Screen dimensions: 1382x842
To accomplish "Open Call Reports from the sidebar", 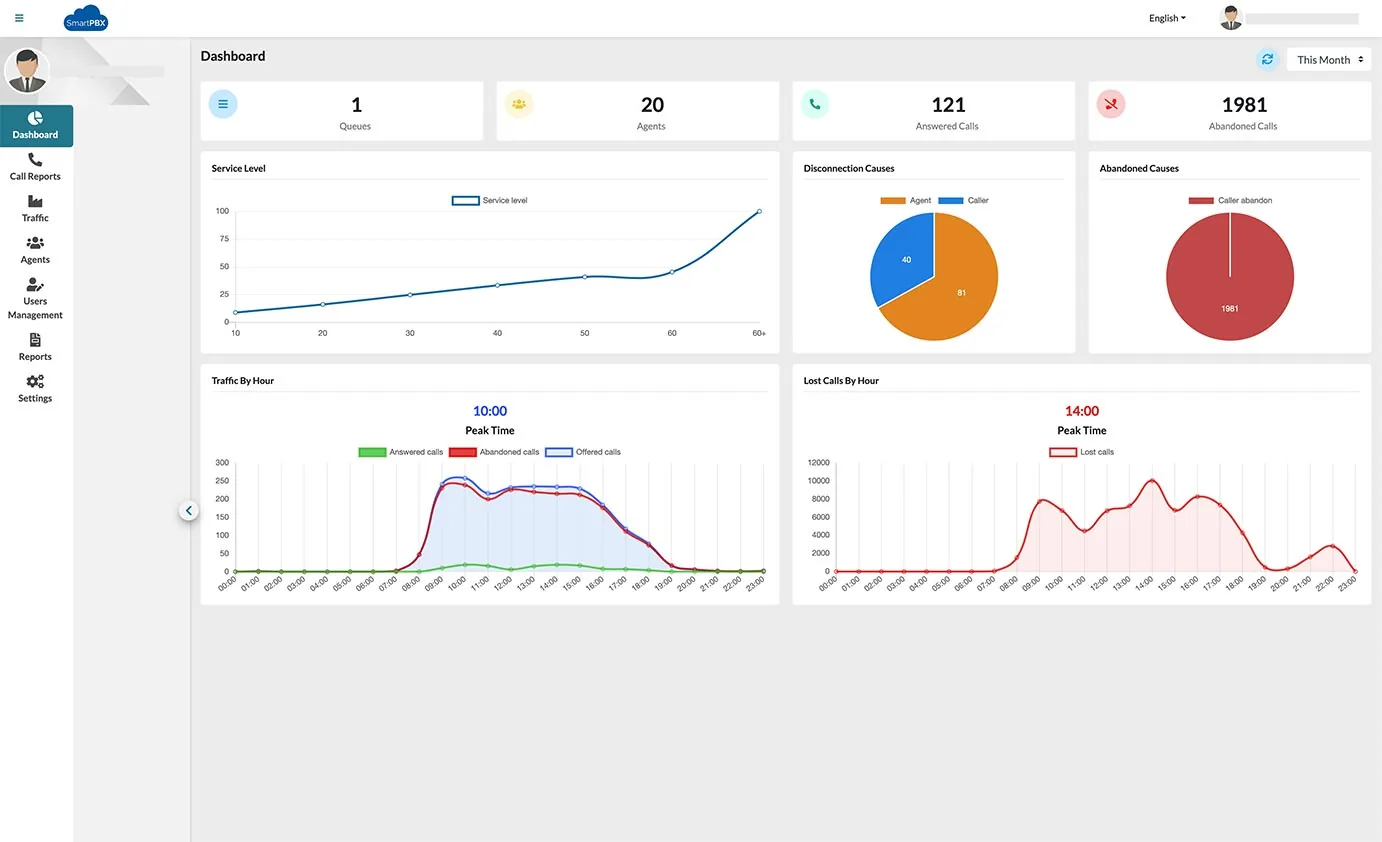I will click(x=34, y=167).
